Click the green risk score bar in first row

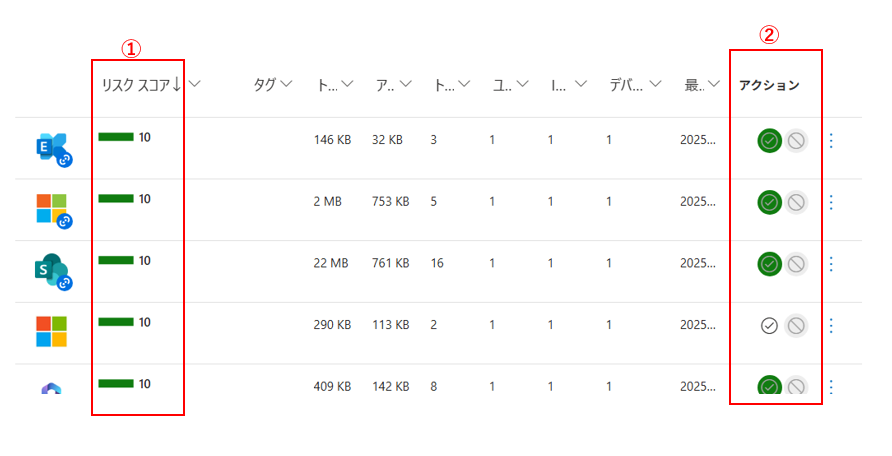[116, 137]
